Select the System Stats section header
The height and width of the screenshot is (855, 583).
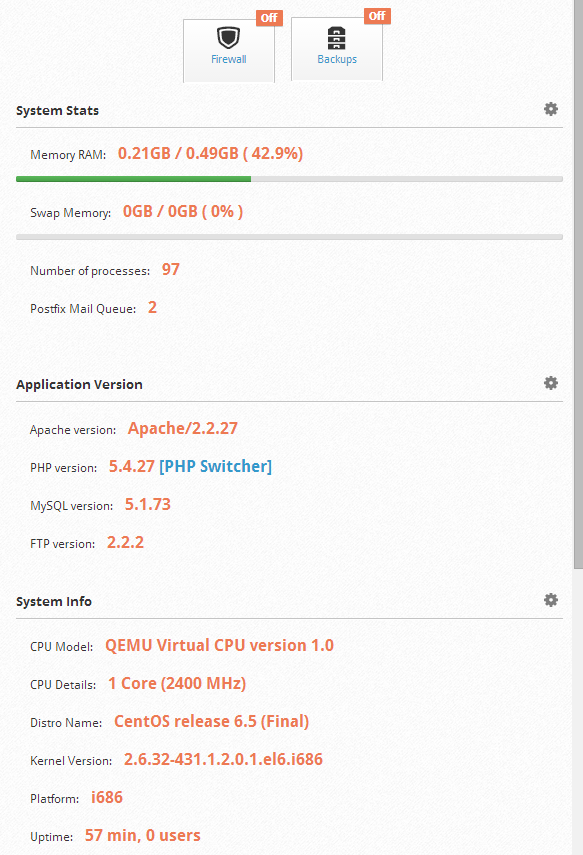[57, 111]
